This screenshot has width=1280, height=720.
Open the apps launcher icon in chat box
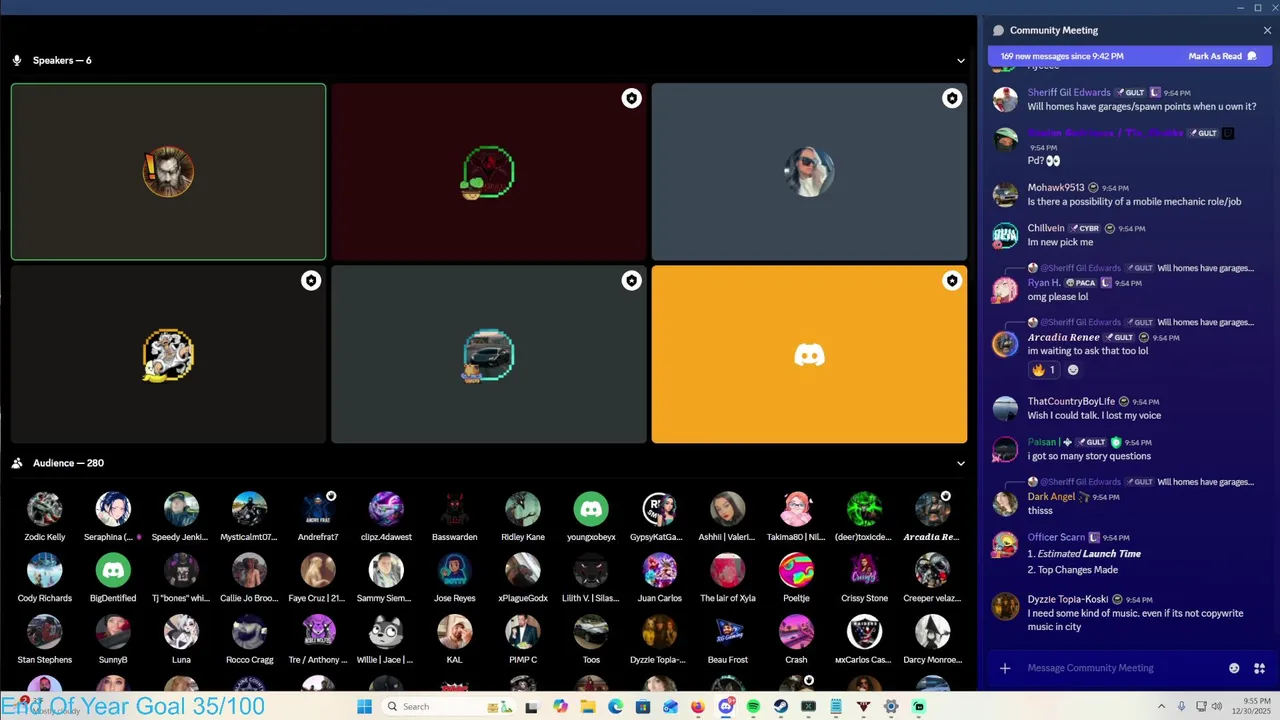point(1259,668)
